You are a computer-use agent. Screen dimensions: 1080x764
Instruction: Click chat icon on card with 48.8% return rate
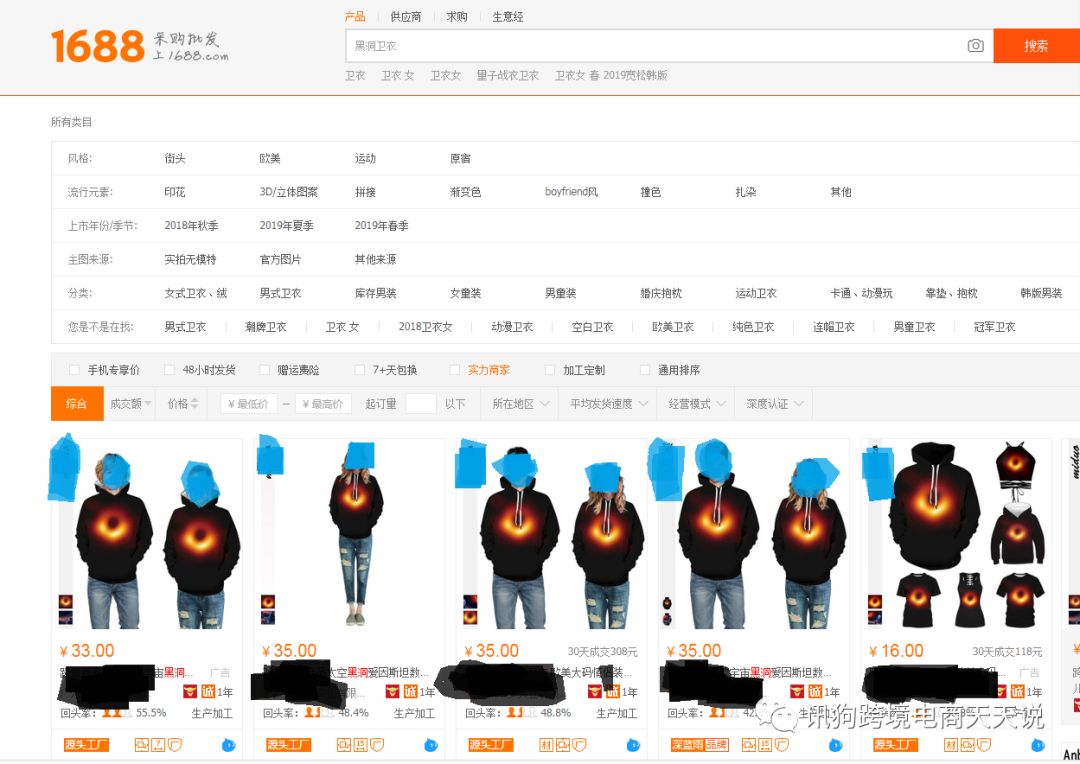[633, 745]
